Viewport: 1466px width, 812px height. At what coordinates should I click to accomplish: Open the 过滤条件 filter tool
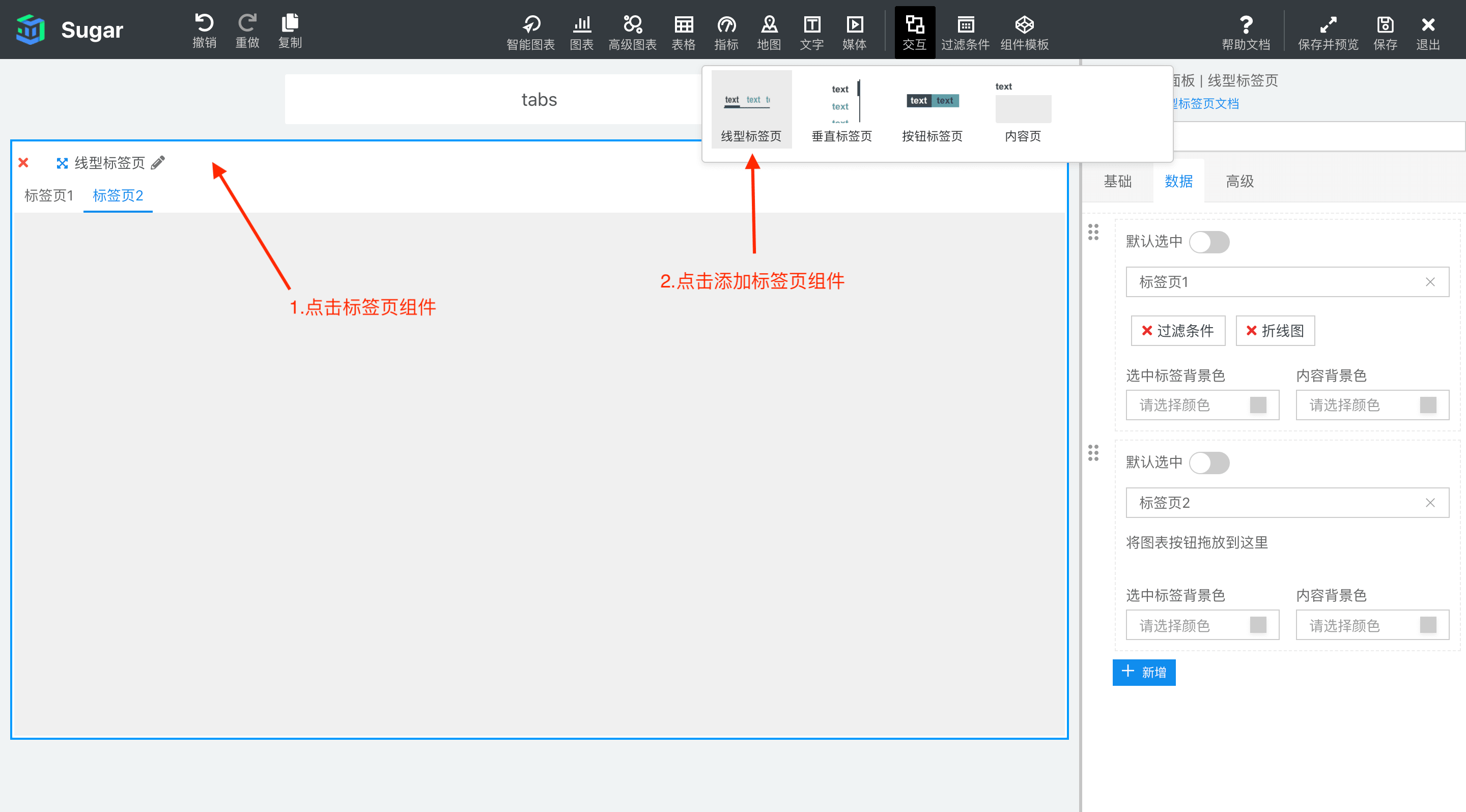(965, 33)
